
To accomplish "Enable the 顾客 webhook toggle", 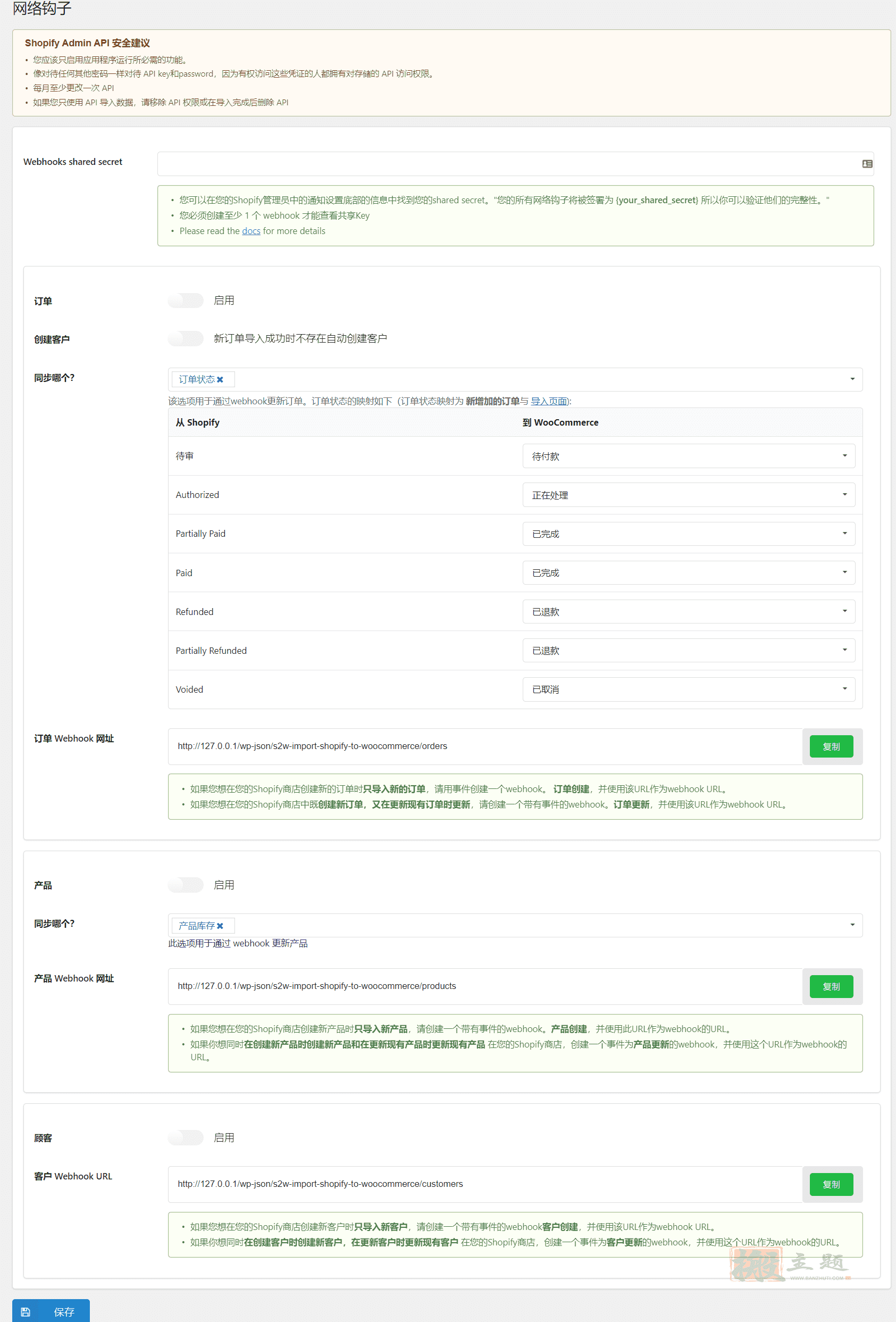I will pyautogui.click(x=186, y=1137).
